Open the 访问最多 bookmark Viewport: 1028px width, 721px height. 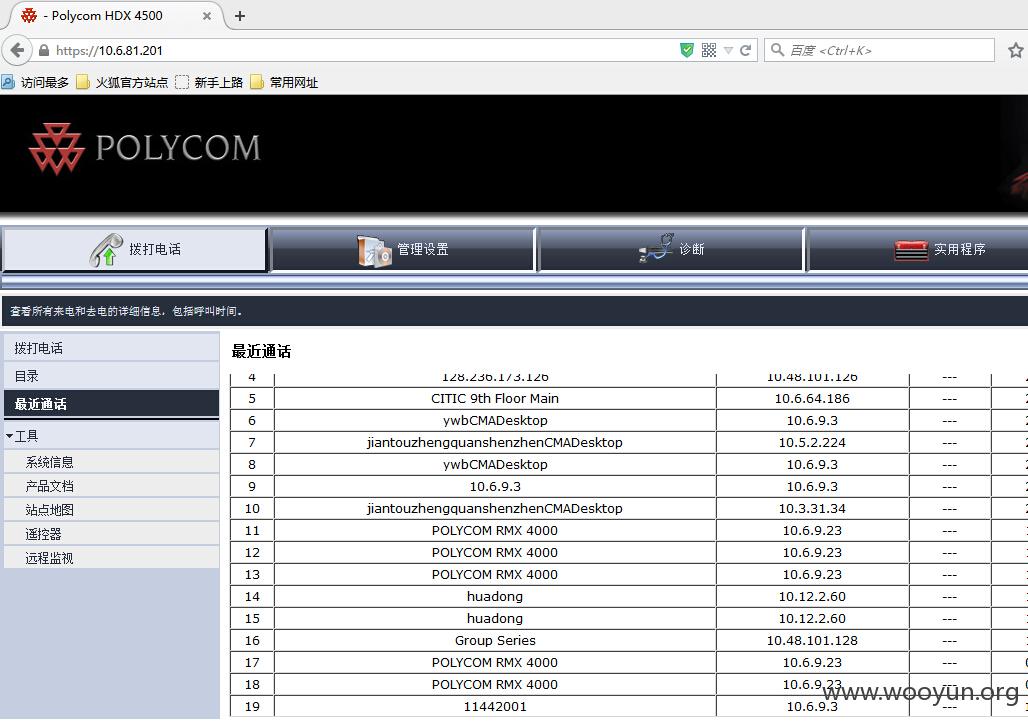(35, 83)
